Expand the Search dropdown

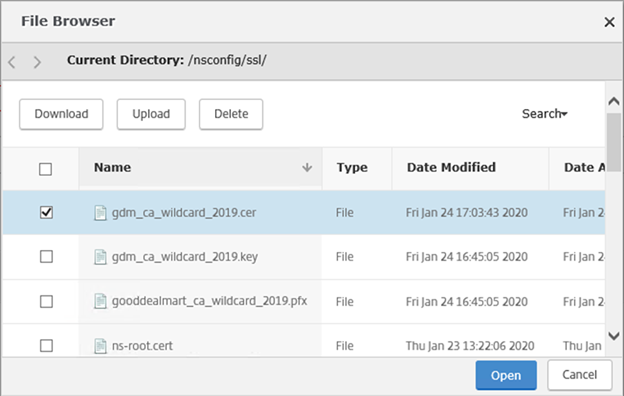544,114
